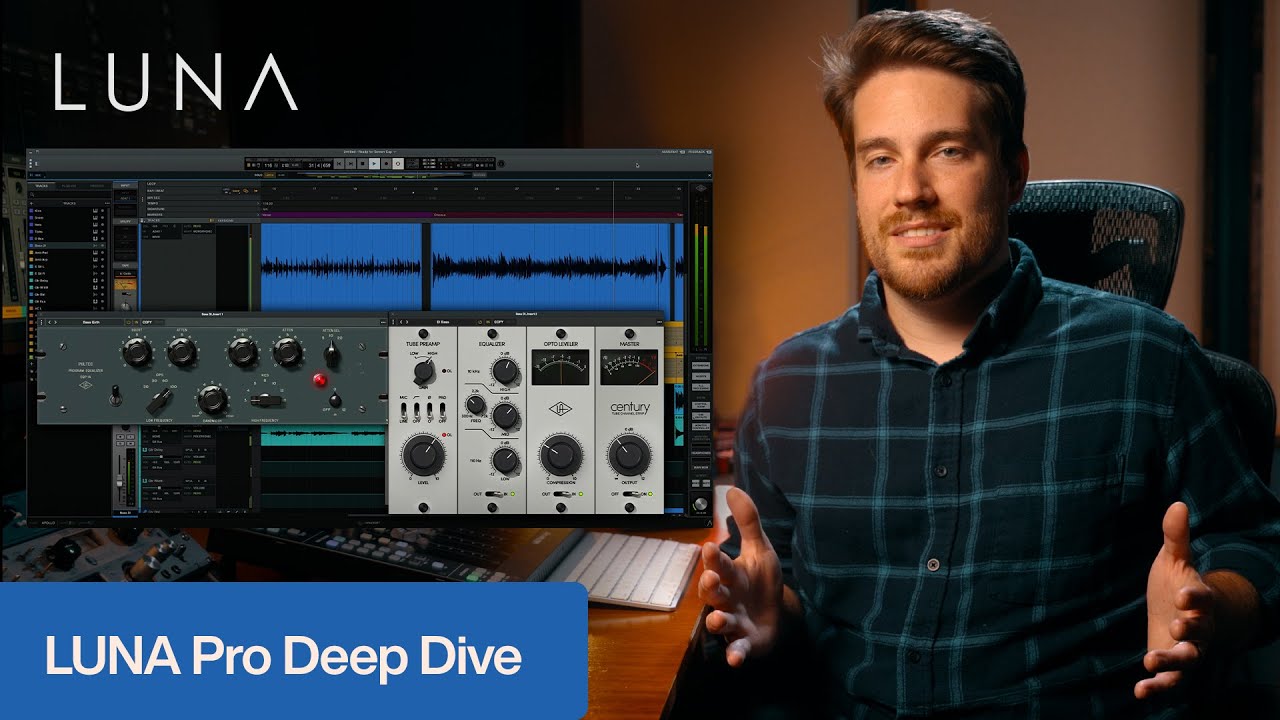The image size is (1280, 720).
Task: Click the Stop button in LUNA transport
Action: point(362,163)
